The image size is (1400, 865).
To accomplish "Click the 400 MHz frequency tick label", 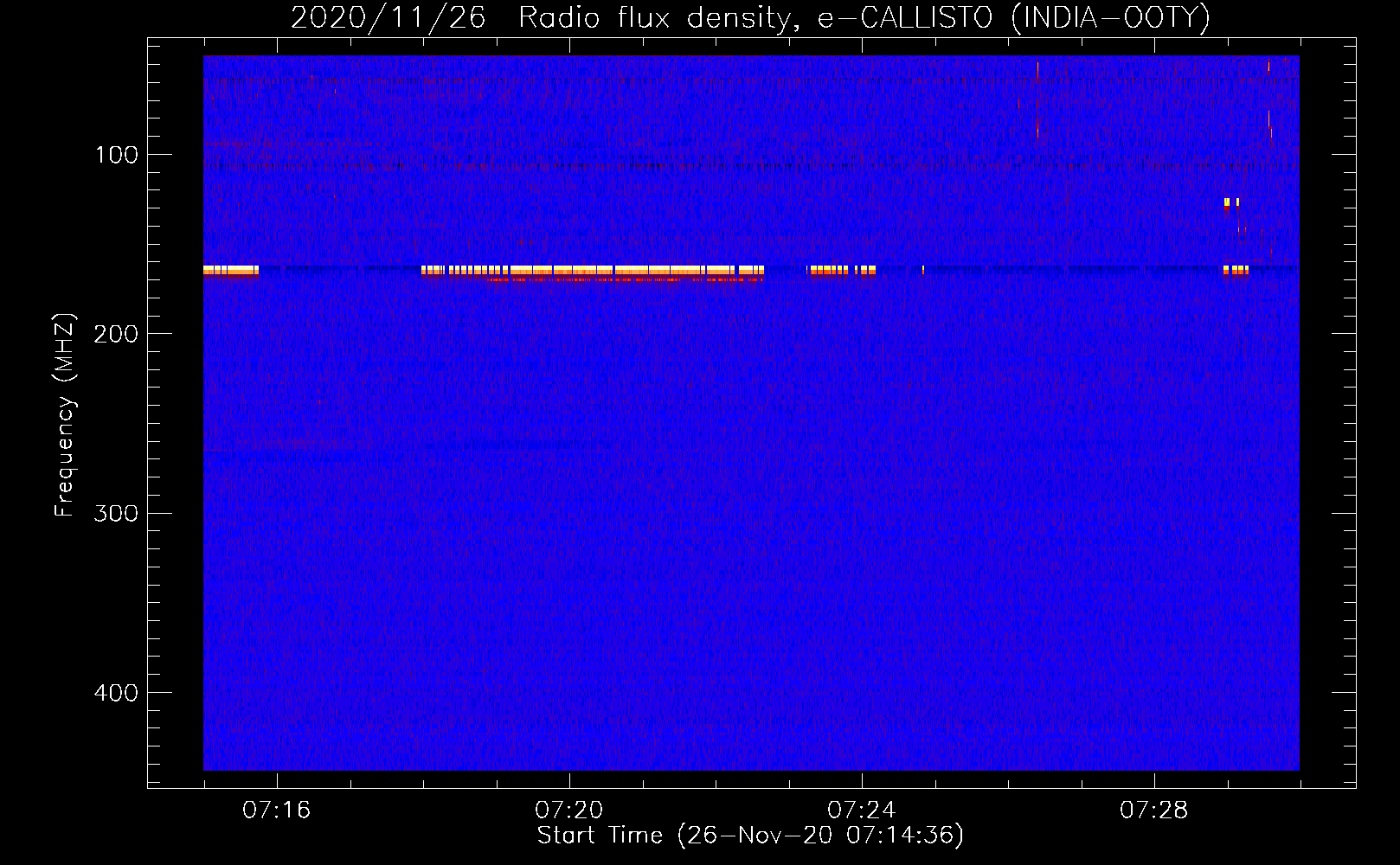I will pyautogui.click(x=117, y=693).
